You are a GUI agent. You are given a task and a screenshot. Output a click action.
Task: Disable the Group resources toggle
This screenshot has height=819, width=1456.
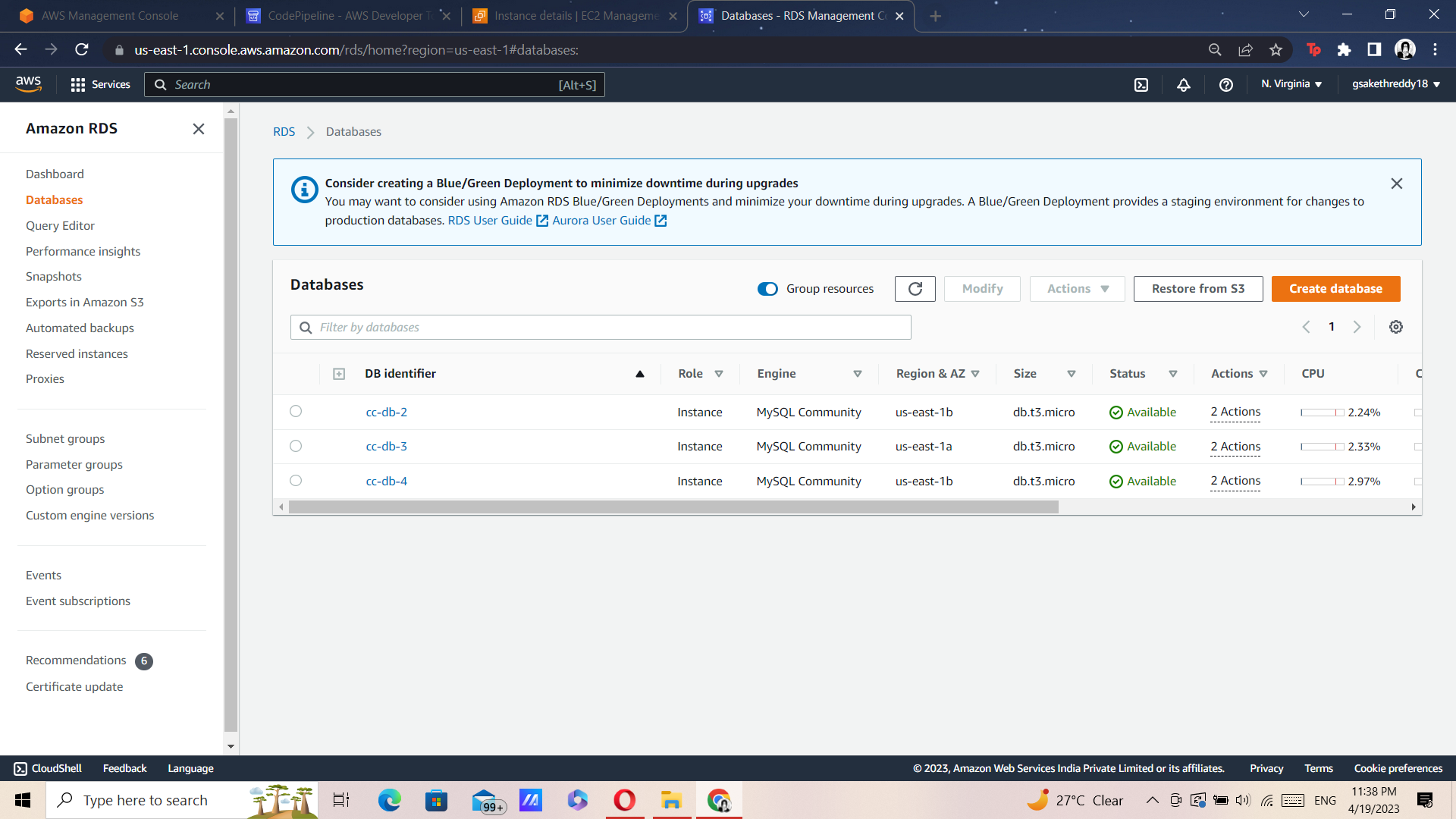767,289
